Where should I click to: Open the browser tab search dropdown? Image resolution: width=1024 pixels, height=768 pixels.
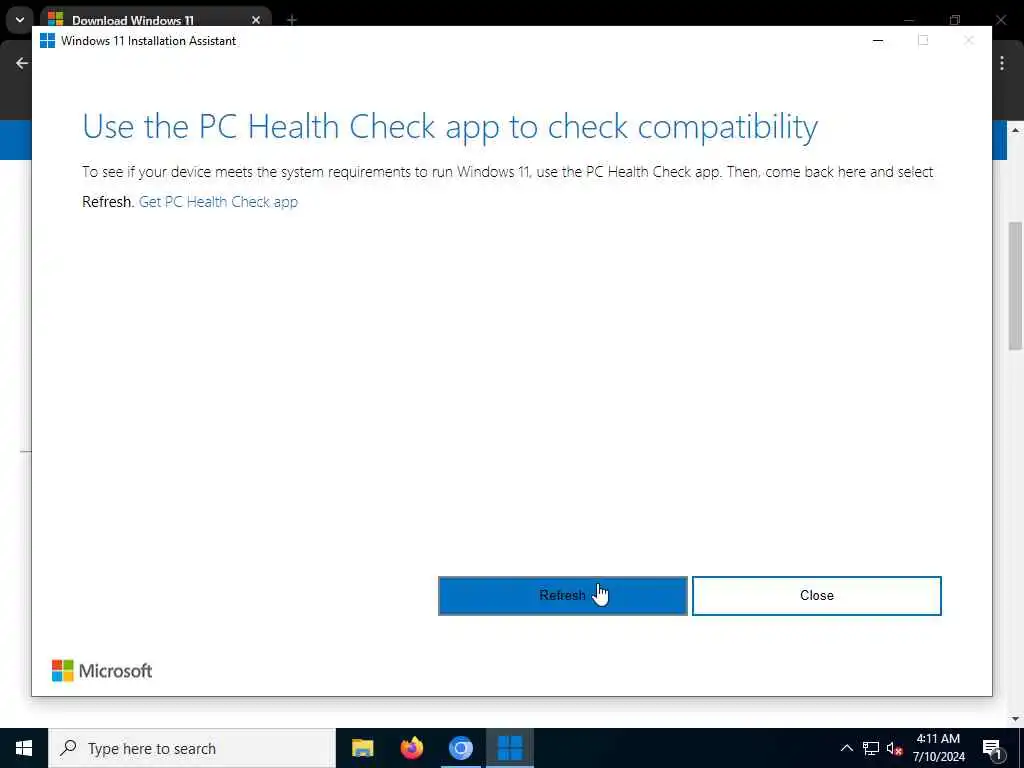[x=20, y=20]
